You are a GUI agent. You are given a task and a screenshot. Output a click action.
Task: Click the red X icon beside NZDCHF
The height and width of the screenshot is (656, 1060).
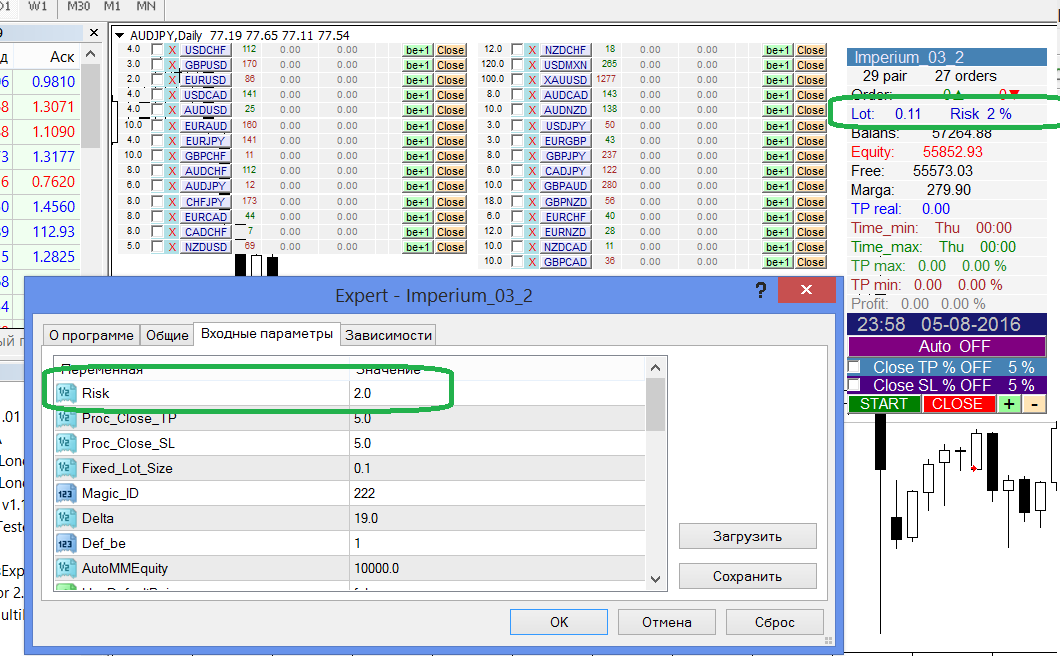pos(533,50)
